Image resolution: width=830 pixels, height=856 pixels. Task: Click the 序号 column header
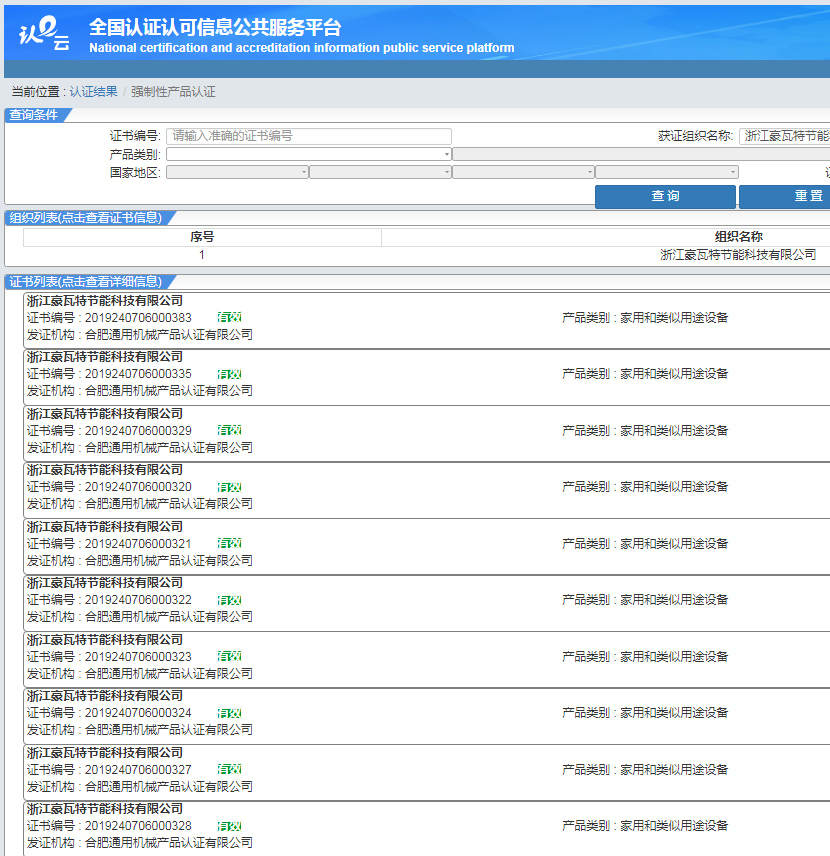(202, 237)
